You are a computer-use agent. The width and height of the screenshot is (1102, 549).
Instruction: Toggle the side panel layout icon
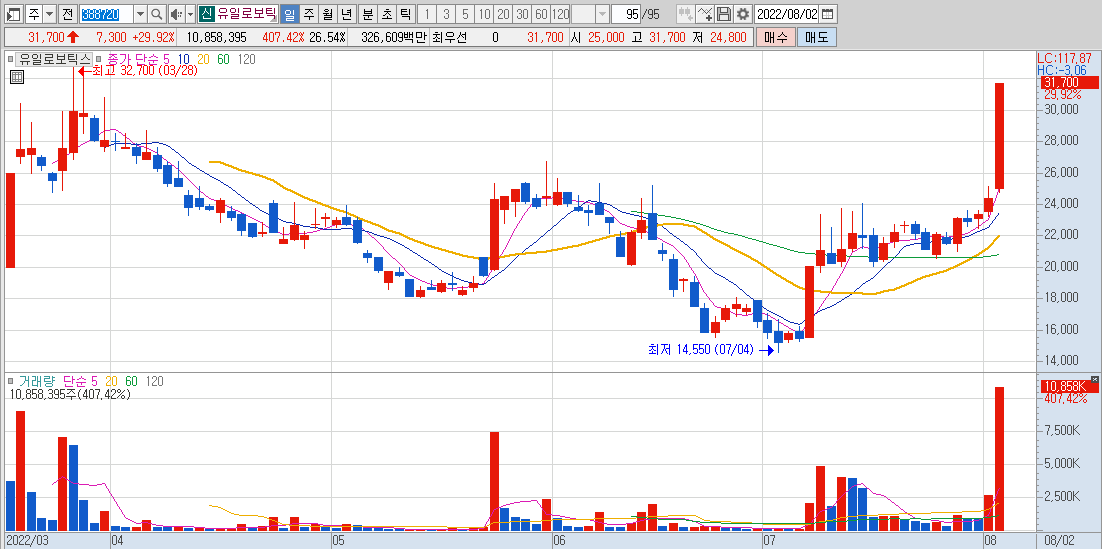tap(14, 14)
